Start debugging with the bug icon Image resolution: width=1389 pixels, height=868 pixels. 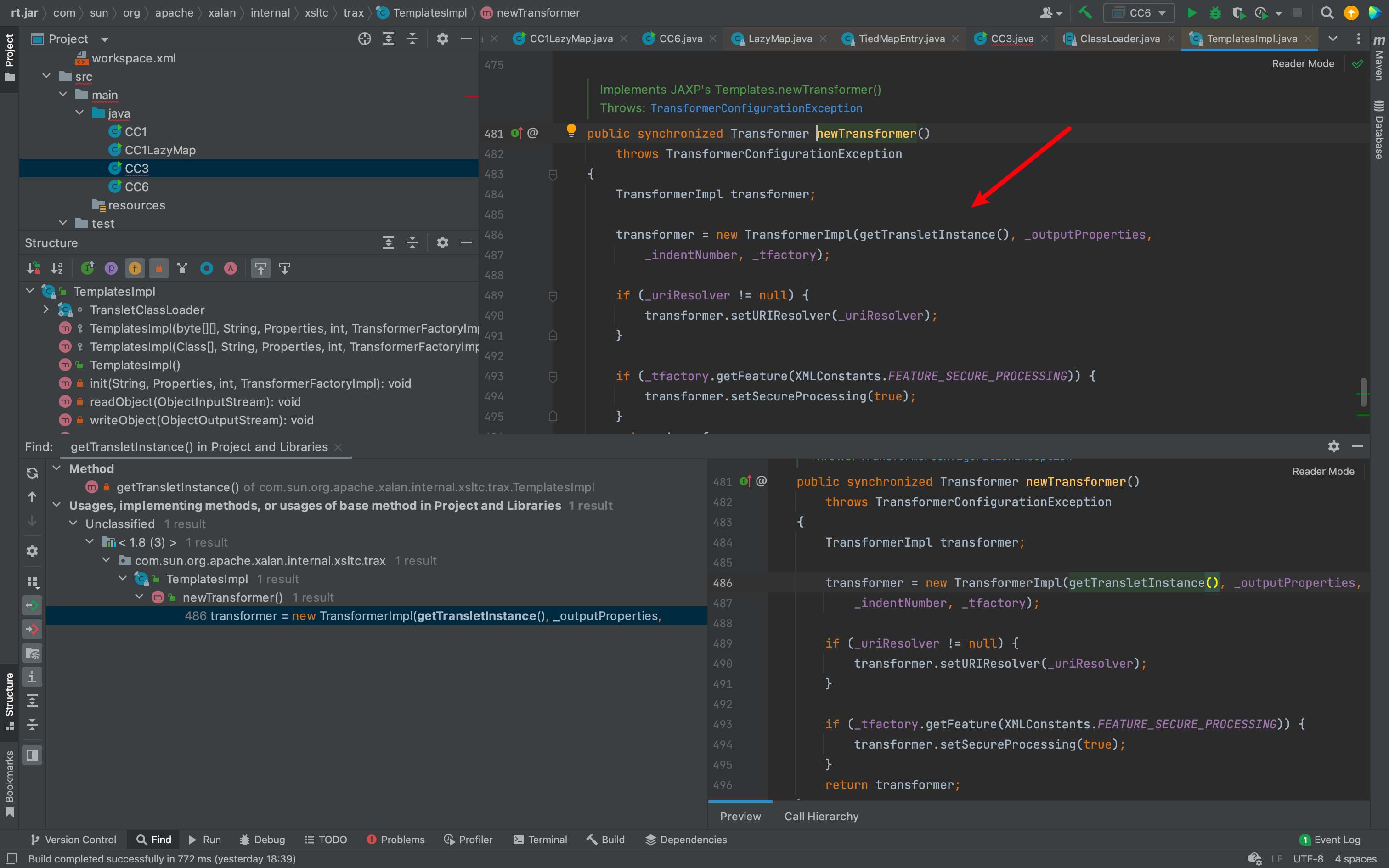(x=1214, y=13)
